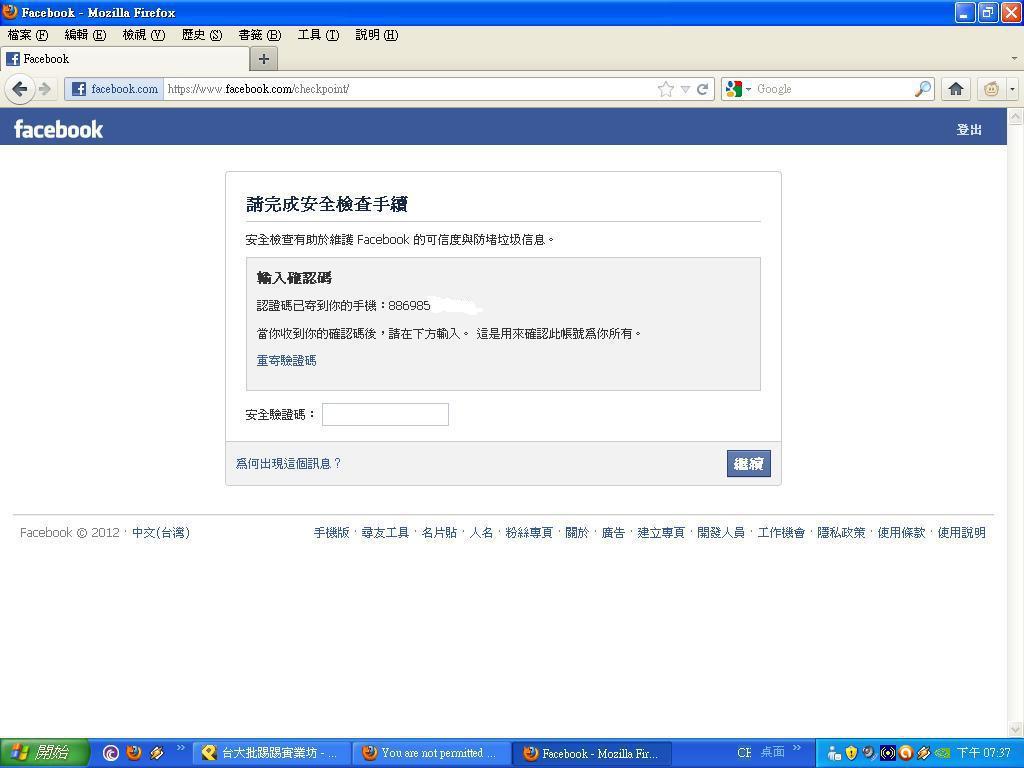The width and height of the screenshot is (1024, 768).
Task: Switch to 'You are not permitted' taskbar window
Action: [x=431, y=753]
